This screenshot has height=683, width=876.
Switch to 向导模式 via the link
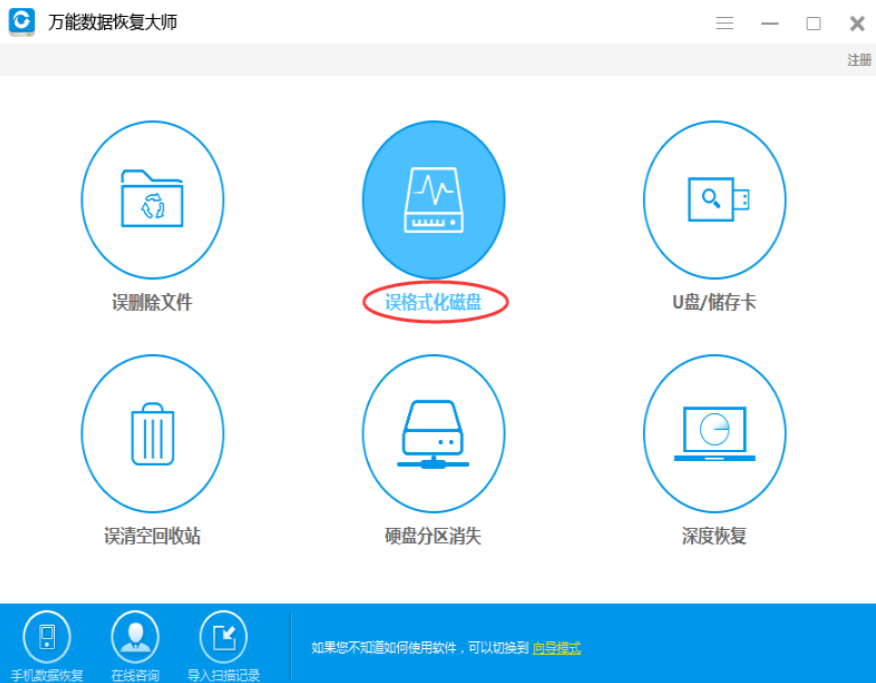556,648
